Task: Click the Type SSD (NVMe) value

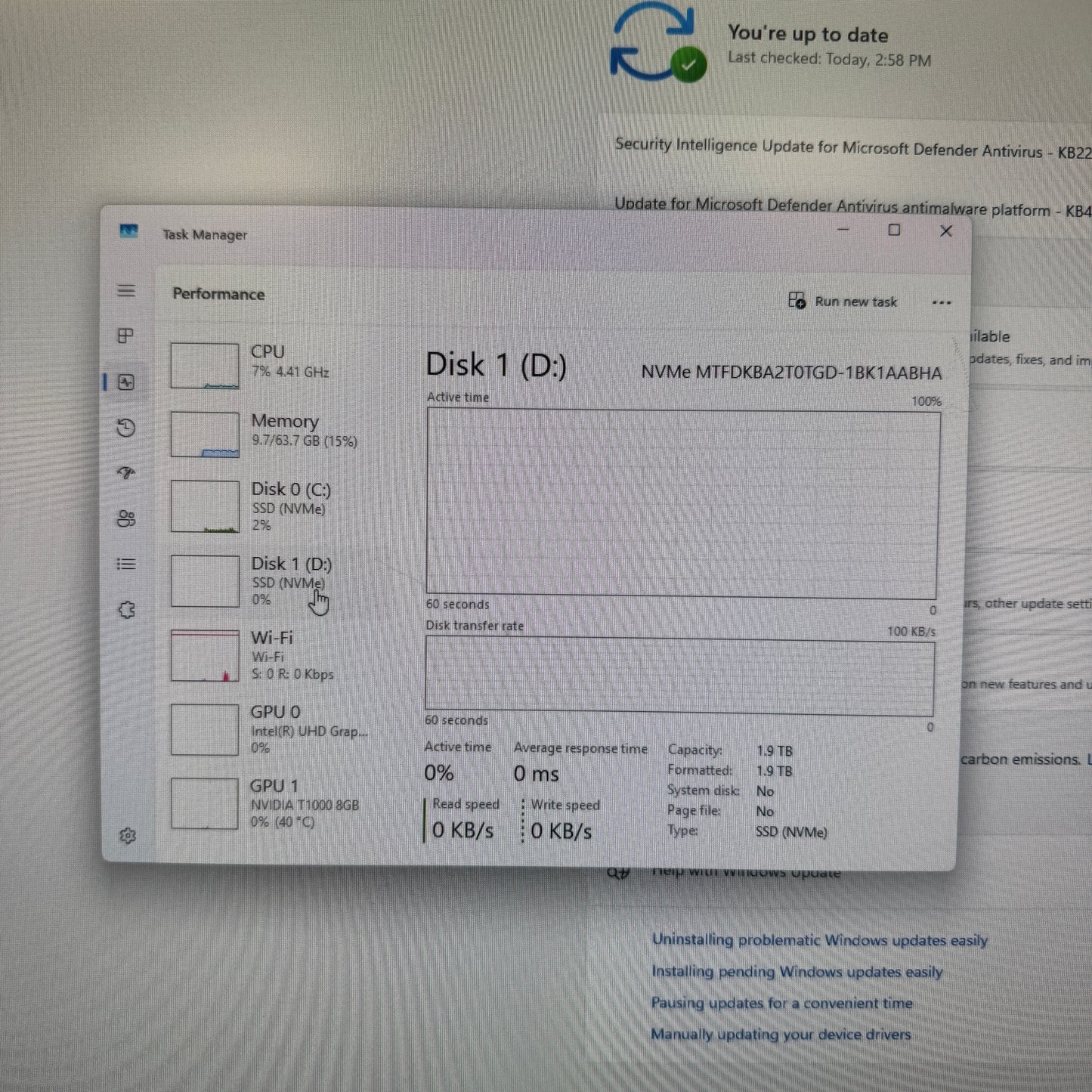Action: pyautogui.click(x=791, y=832)
